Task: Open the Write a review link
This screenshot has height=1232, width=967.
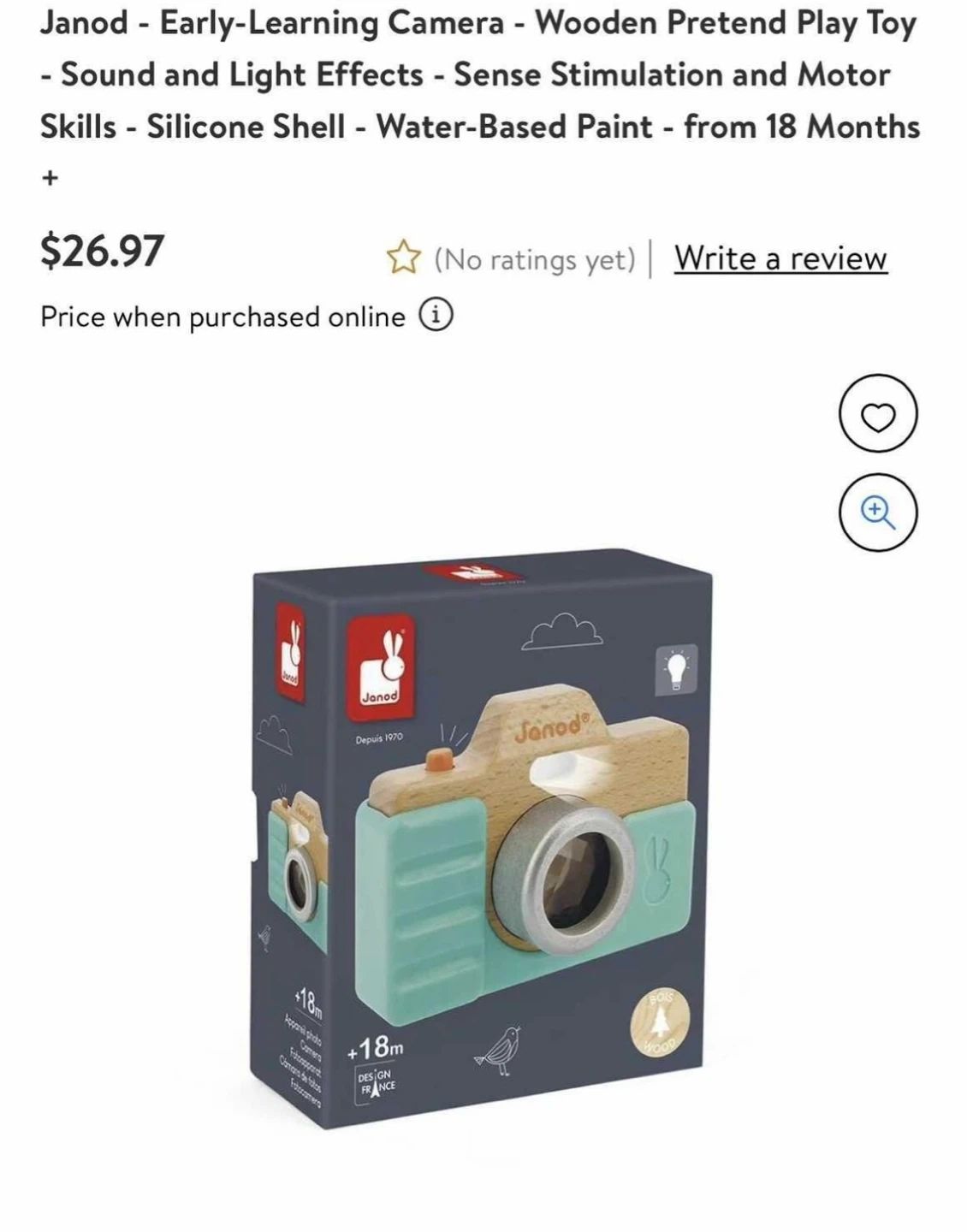Action: tap(780, 258)
